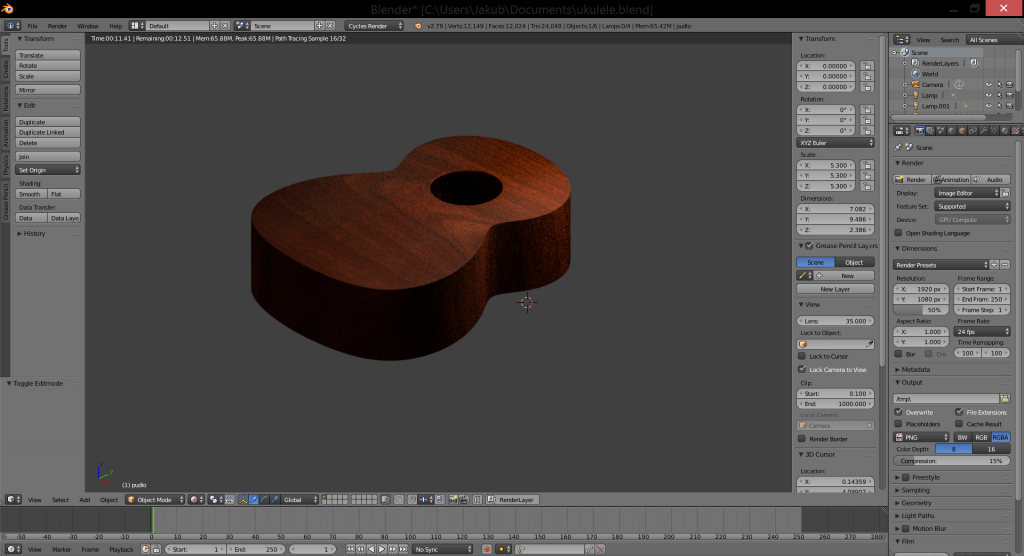Open the XYZ Euler rotation mode dropdown
Viewport: 1024px width, 556px height.
(x=835, y=143)
